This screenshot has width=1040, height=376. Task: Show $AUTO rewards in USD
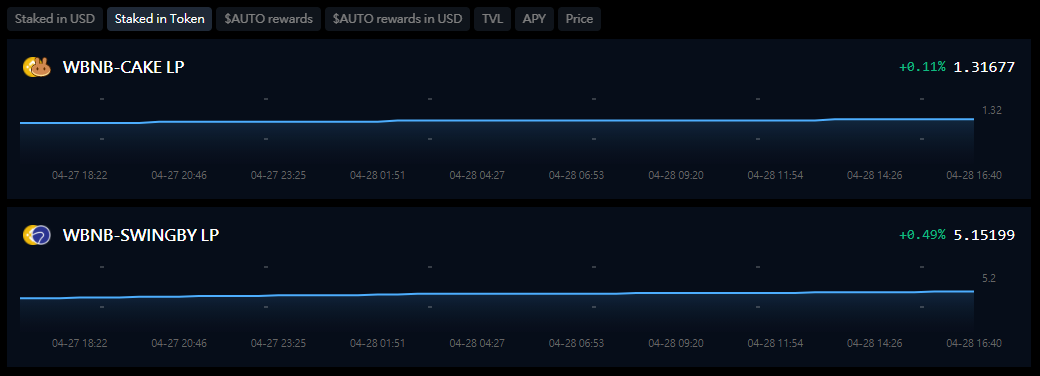(x=397, y=19)
